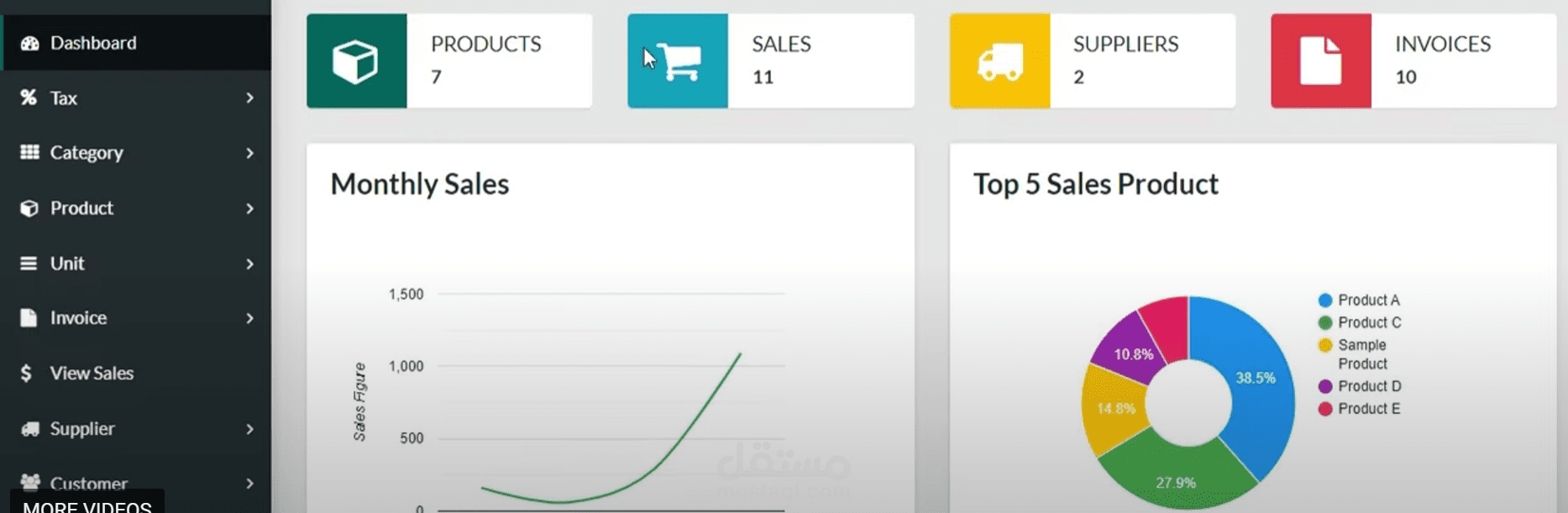Expand the Supplier submenu chevron

[249, 429]
